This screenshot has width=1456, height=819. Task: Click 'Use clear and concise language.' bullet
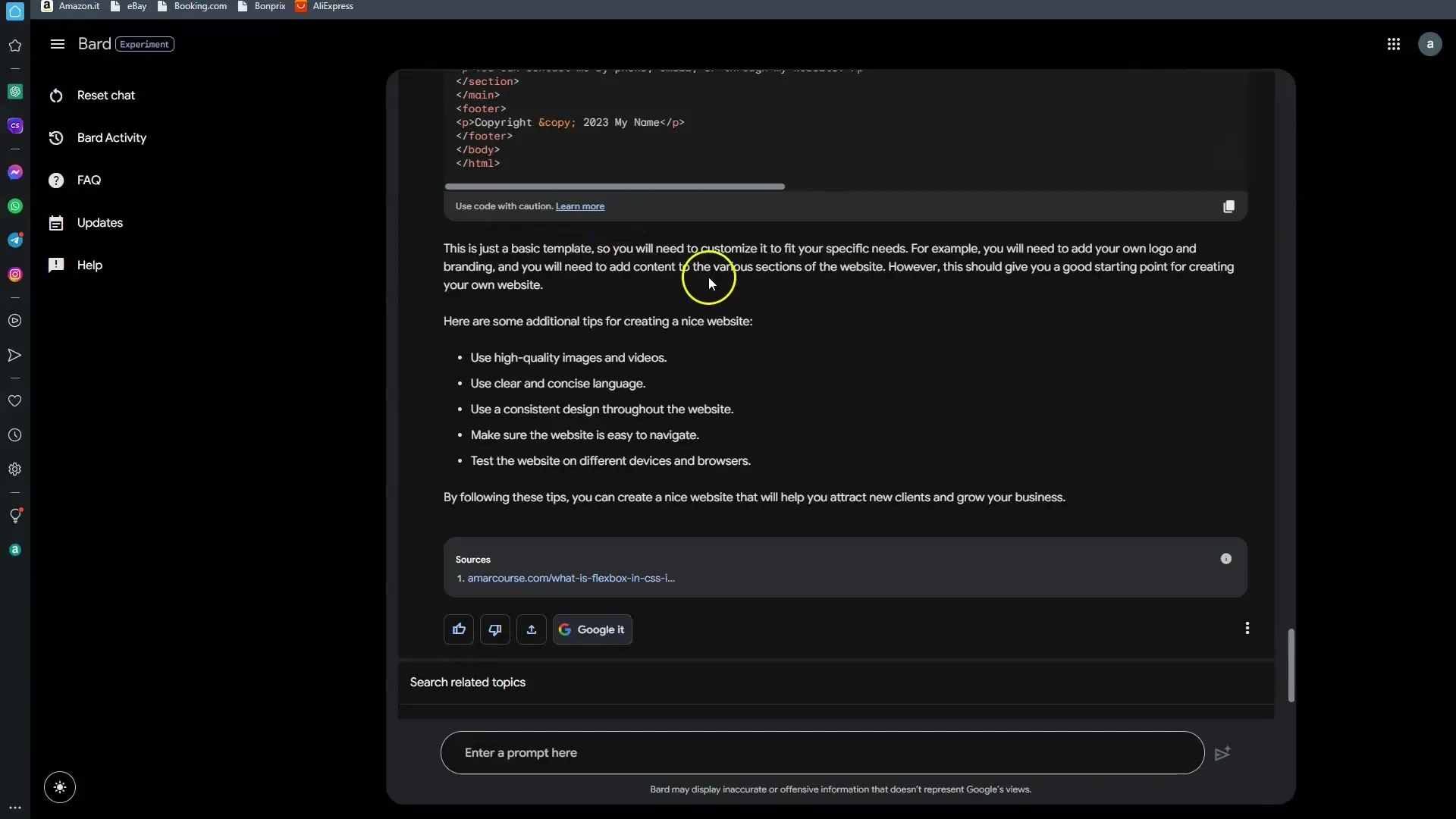[x=558, y=384]
